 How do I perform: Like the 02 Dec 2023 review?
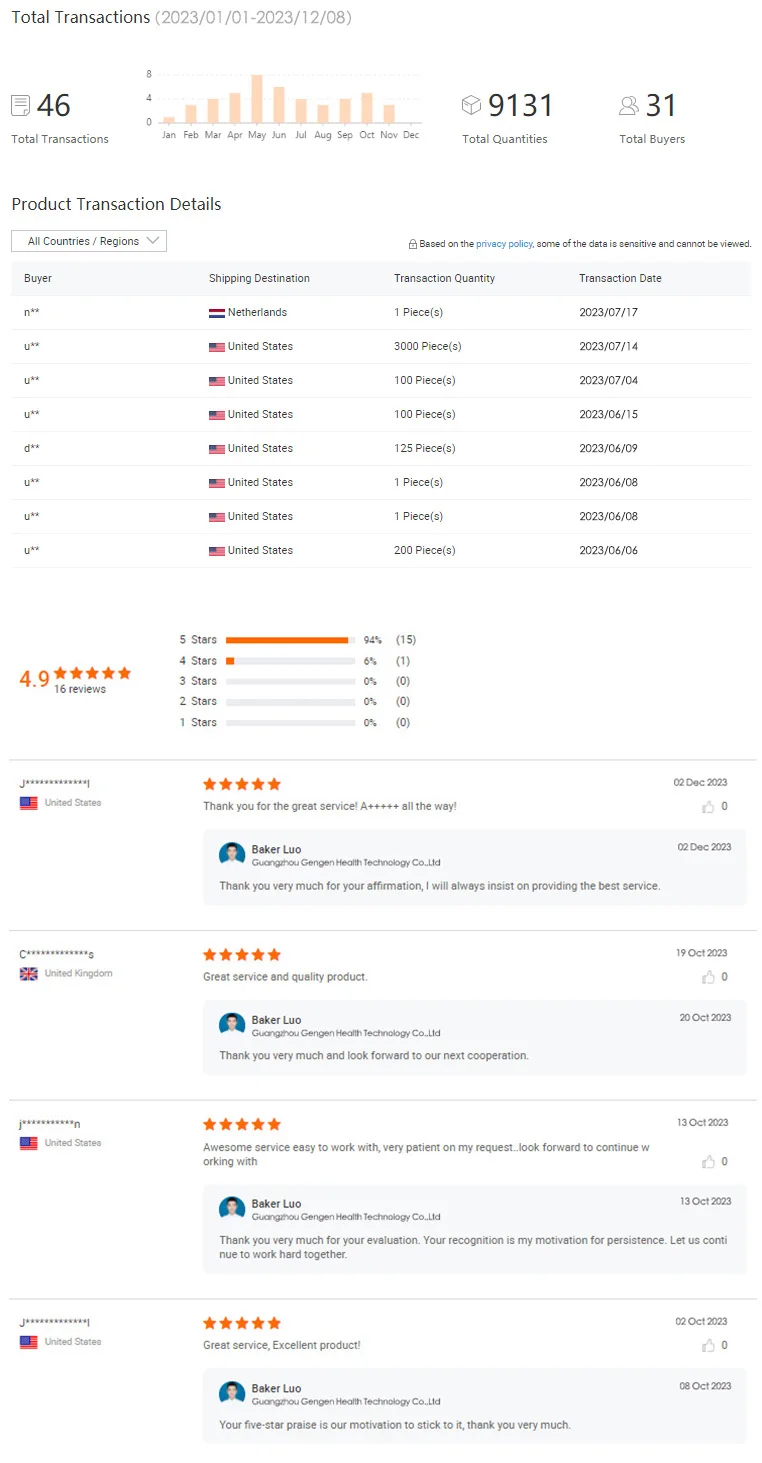(709, 806)
